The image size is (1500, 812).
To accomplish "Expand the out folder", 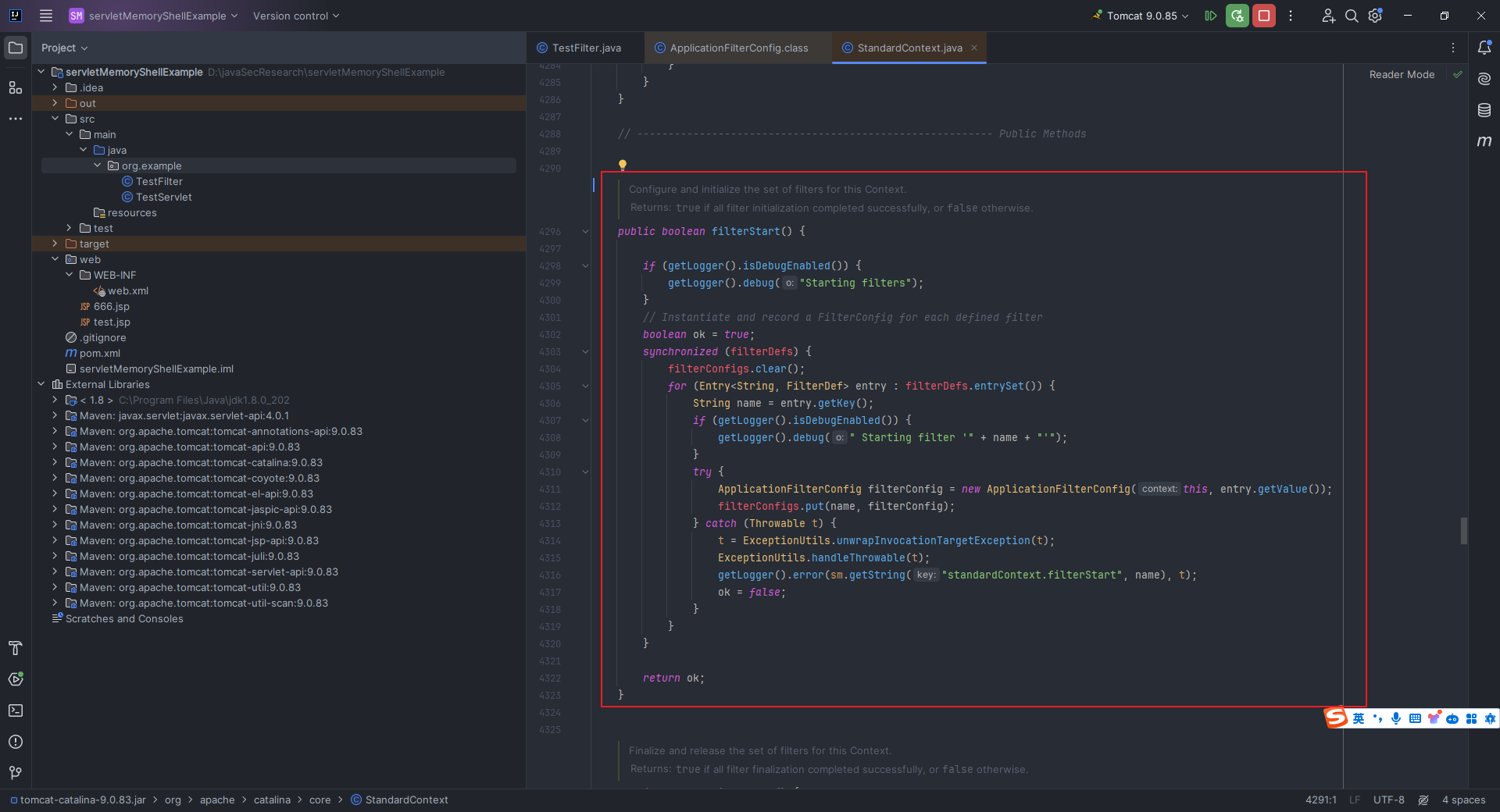I will (x=55, y=103).
